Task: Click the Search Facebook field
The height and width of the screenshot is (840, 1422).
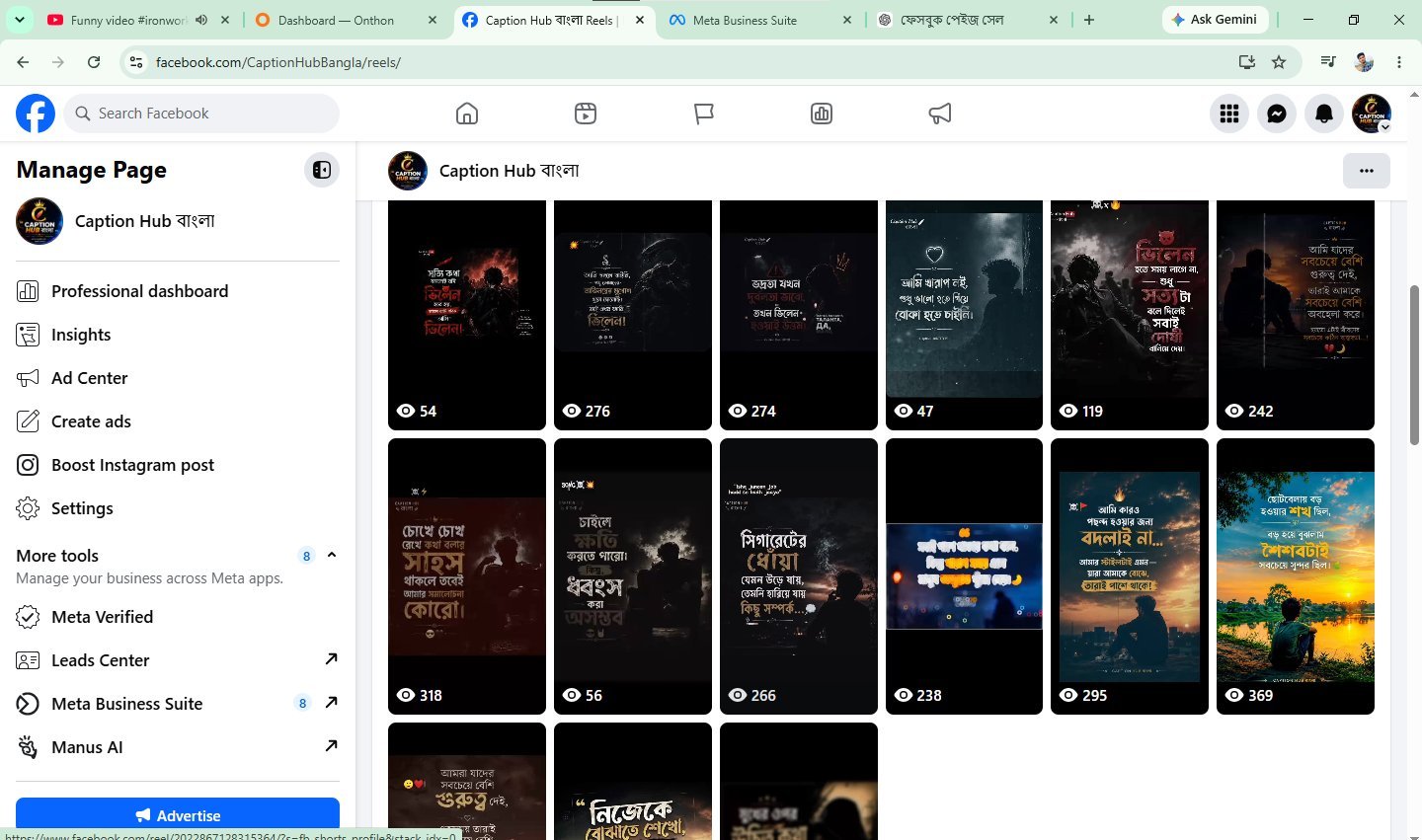Action: [202, 114]
